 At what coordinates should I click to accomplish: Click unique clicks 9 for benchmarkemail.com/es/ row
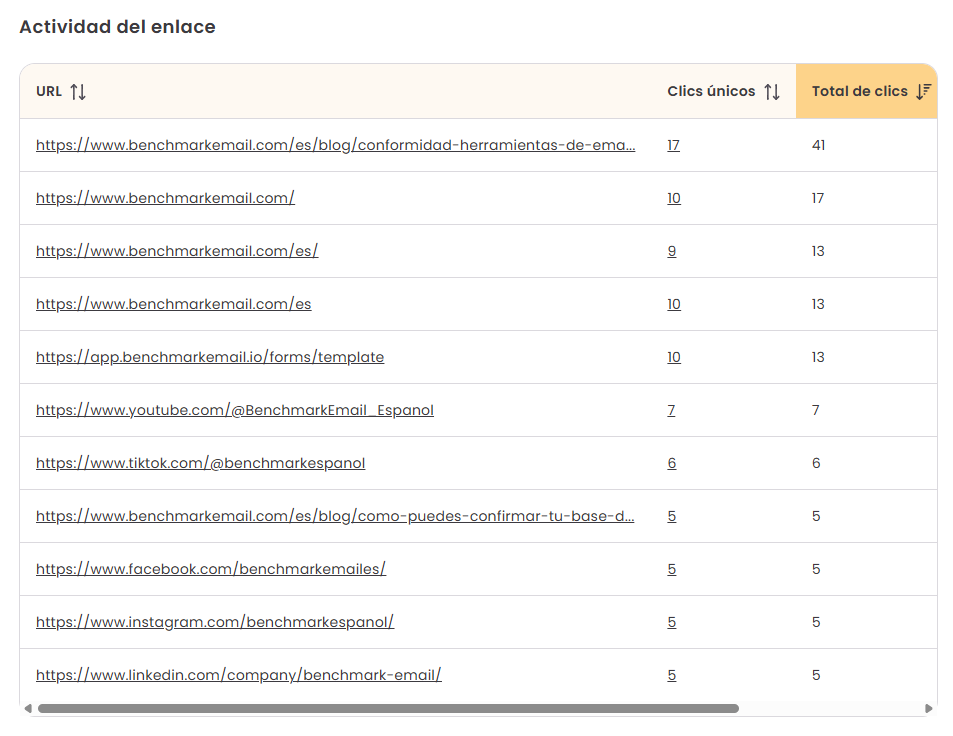click(672, 251)
